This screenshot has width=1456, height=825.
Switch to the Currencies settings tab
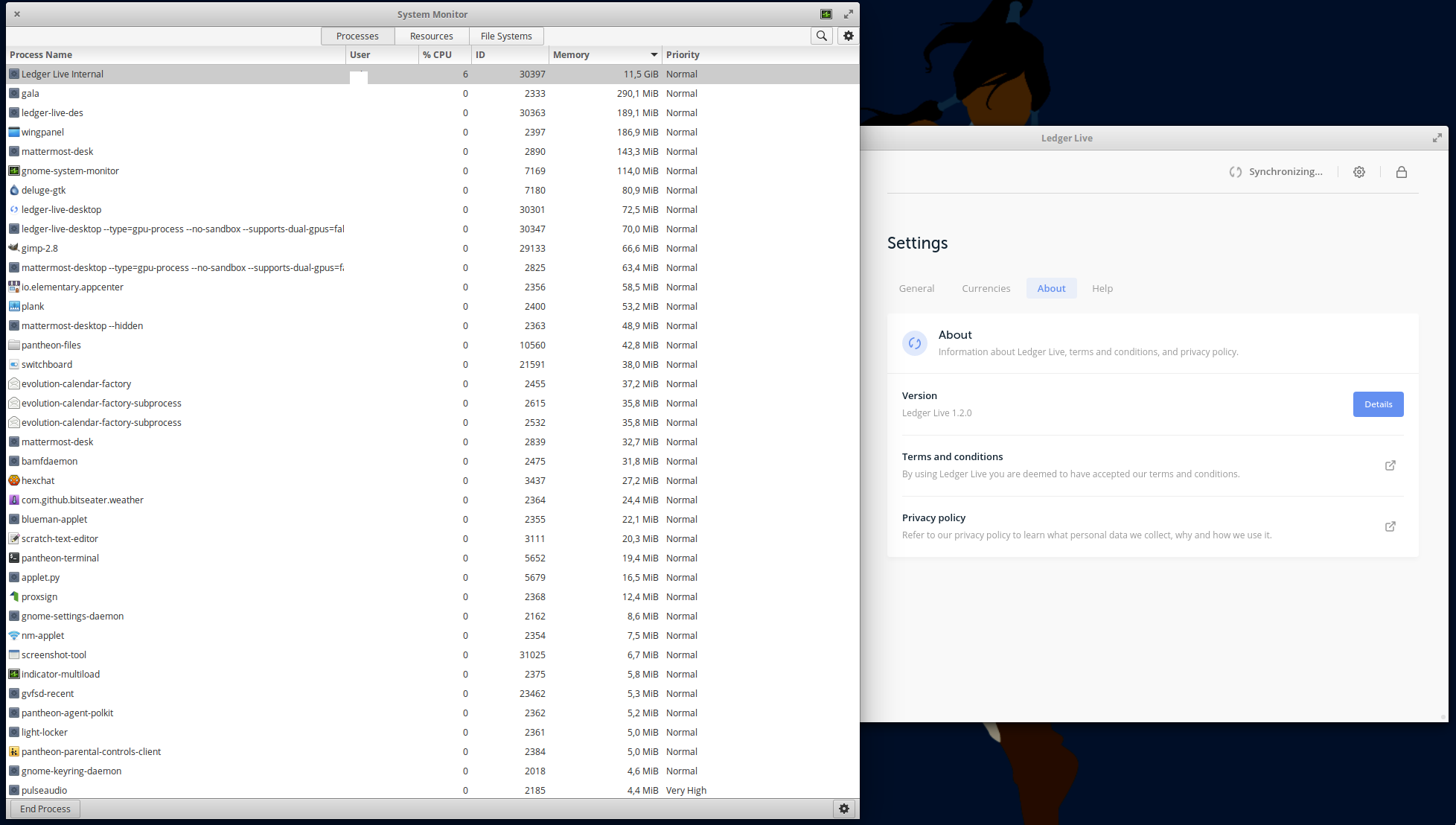tap(986, 288)
